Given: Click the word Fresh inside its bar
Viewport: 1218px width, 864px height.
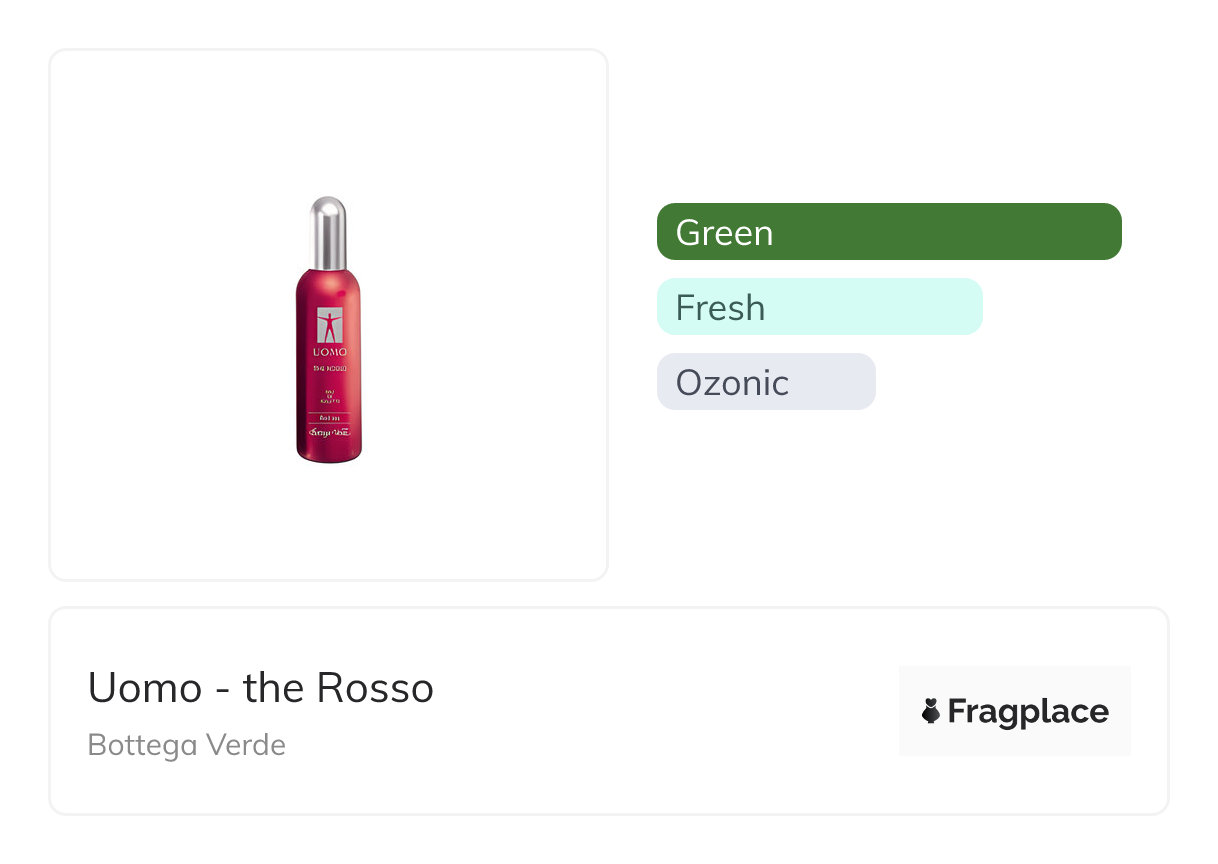Looking at the screenshot, I should click(720, 308).
